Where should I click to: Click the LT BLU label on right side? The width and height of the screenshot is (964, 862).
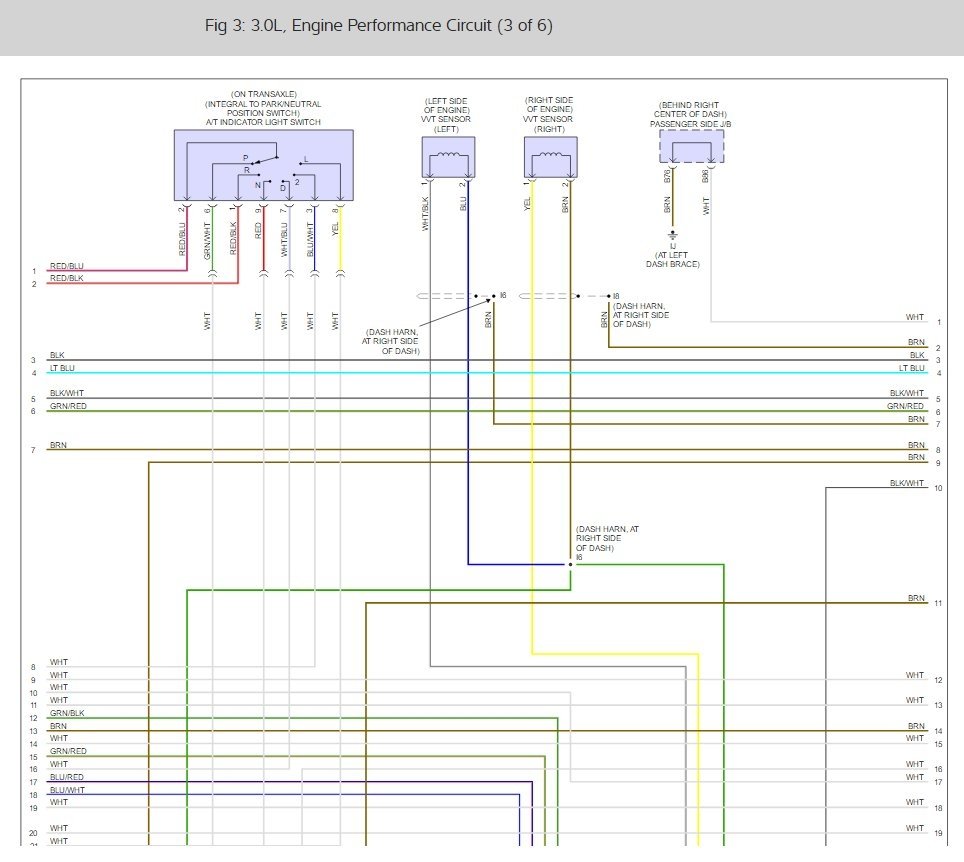[911, 368]
